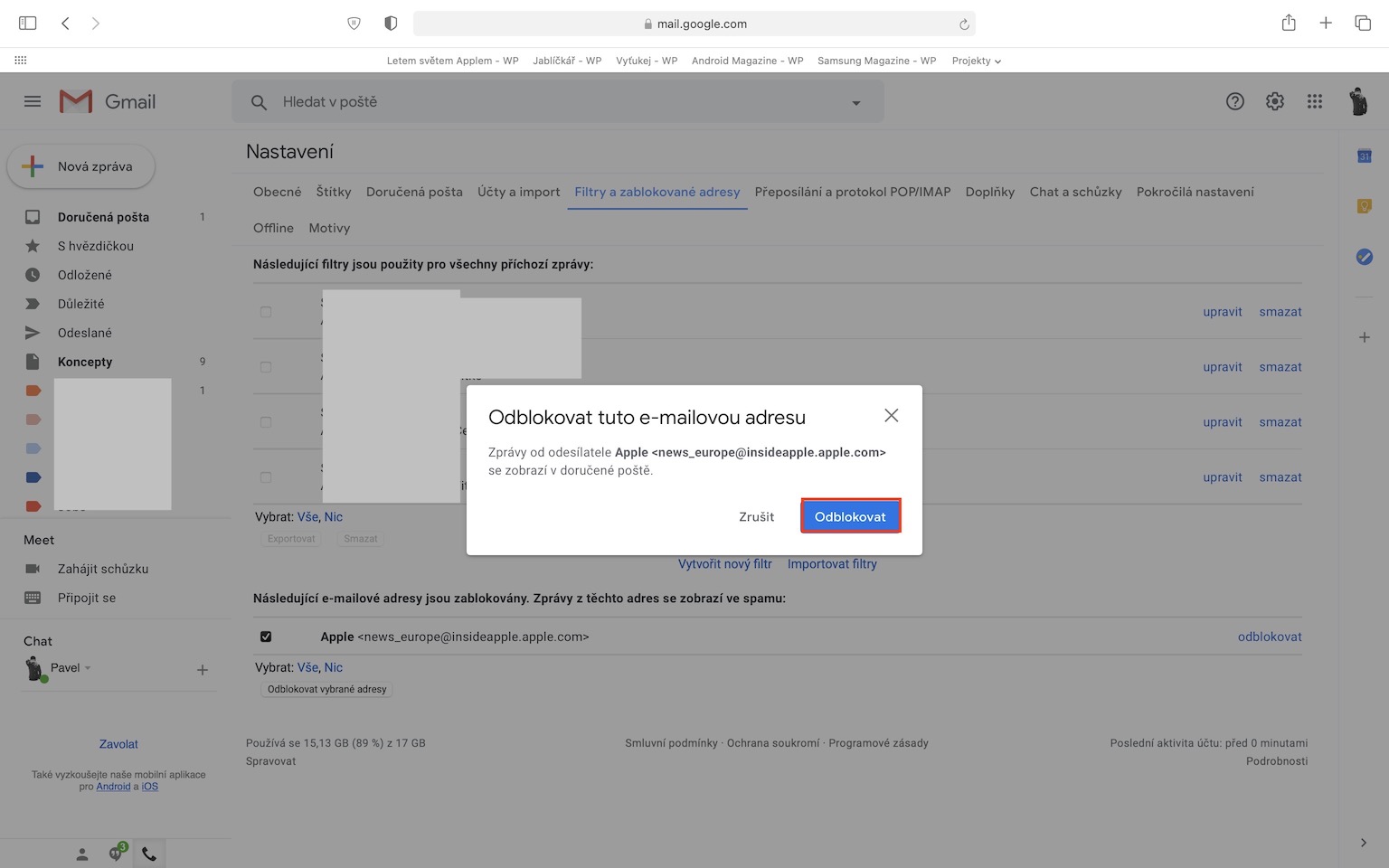Open the account profile avatar
This screenshot has height=868, width=1389.
pyautogui.click(x=1358, y=101)
